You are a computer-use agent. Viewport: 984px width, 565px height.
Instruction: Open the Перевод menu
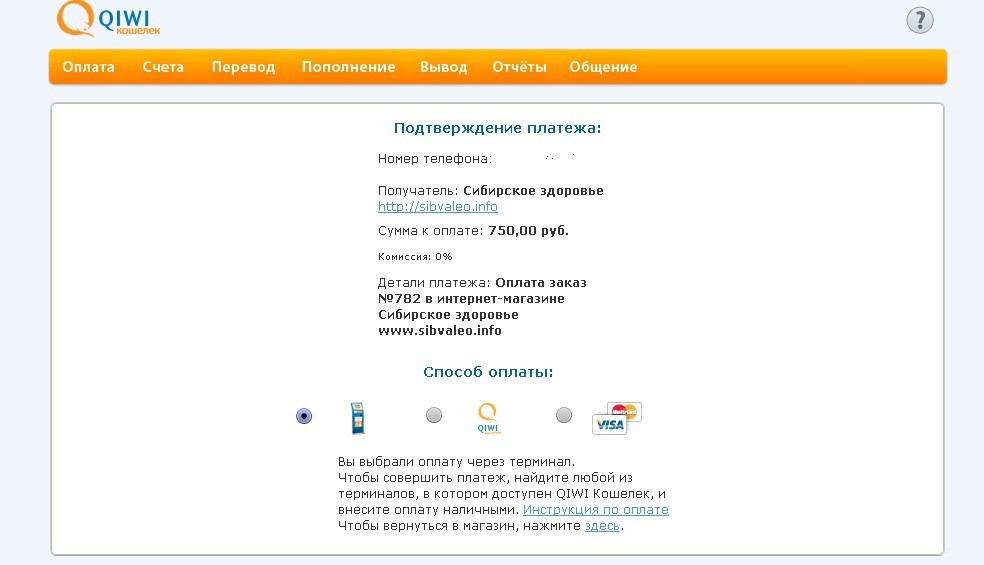click(x=243, y=67)
